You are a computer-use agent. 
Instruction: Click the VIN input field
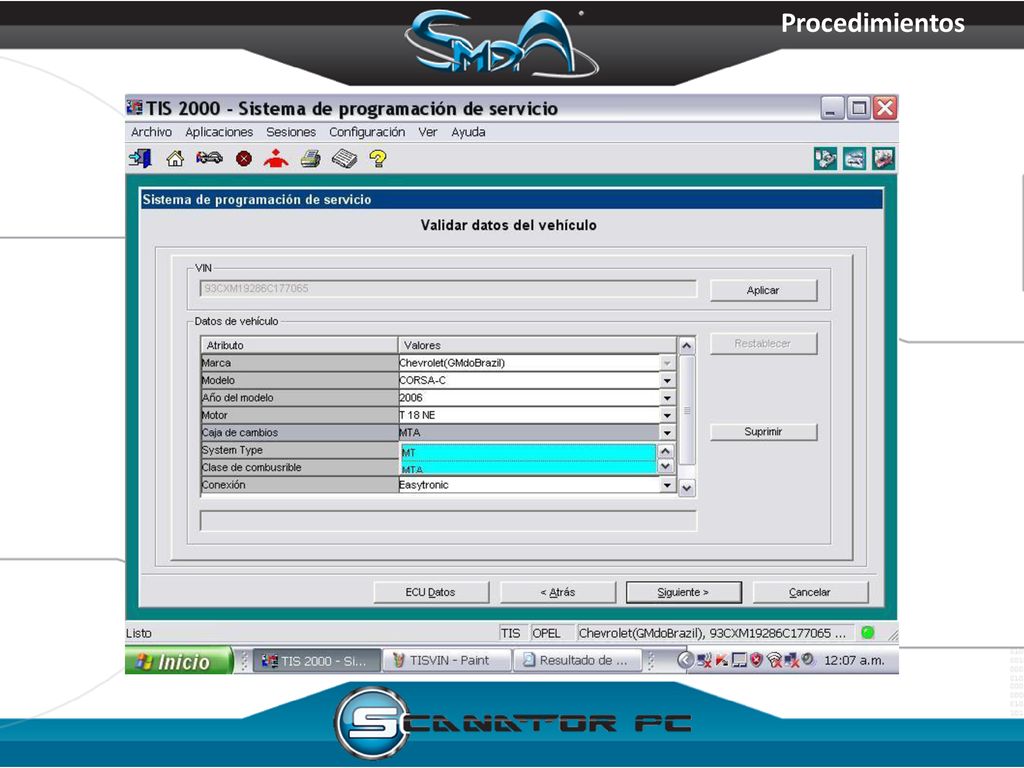pos(448,289)
